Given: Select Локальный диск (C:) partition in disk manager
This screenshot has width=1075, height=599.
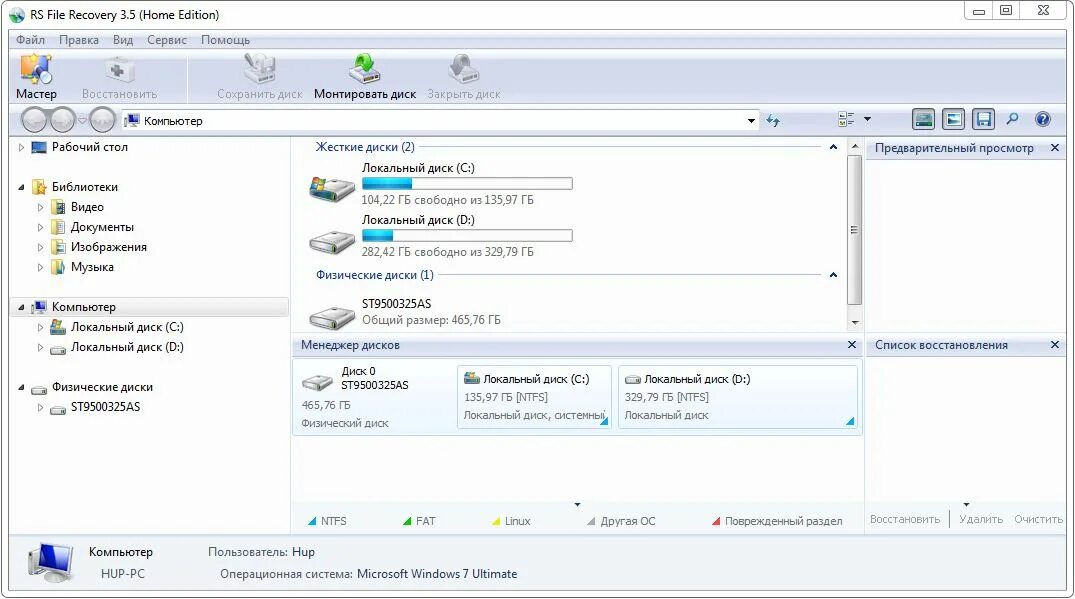Looking at the screenshot, I should coord(534,397).
